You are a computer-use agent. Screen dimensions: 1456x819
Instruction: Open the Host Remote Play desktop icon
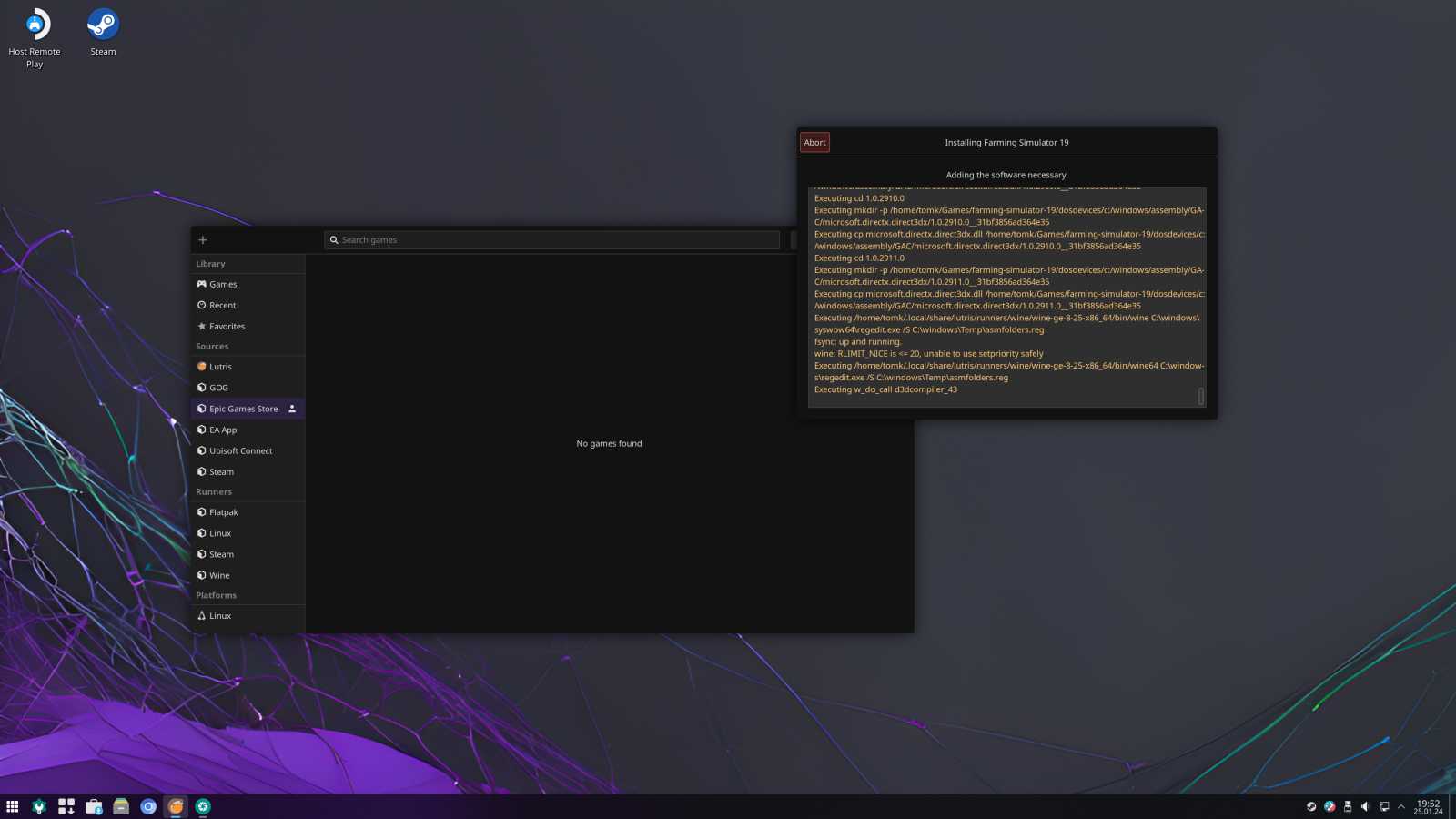click(x=35, y=38)
